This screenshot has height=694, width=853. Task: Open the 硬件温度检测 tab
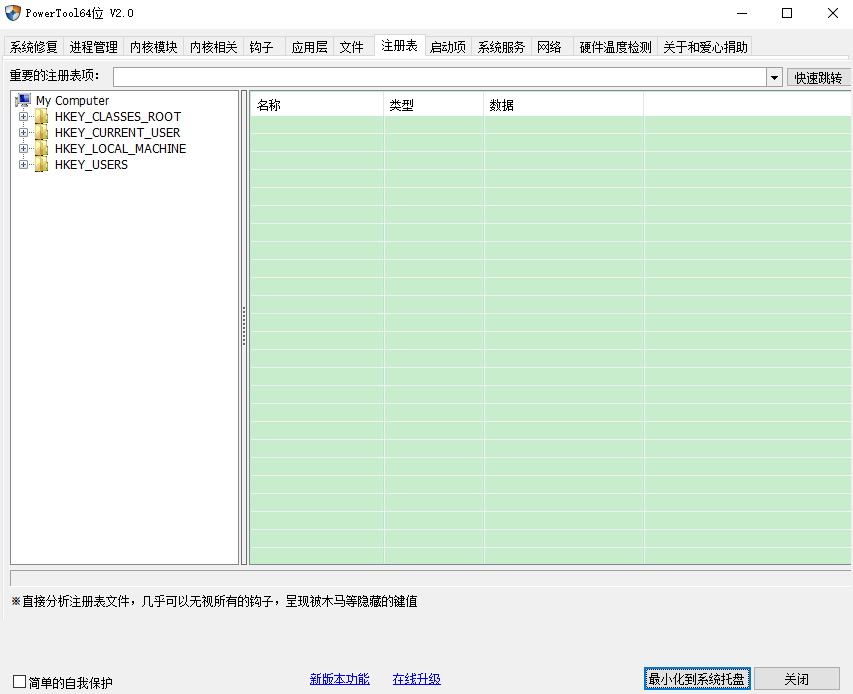[613, 46]
